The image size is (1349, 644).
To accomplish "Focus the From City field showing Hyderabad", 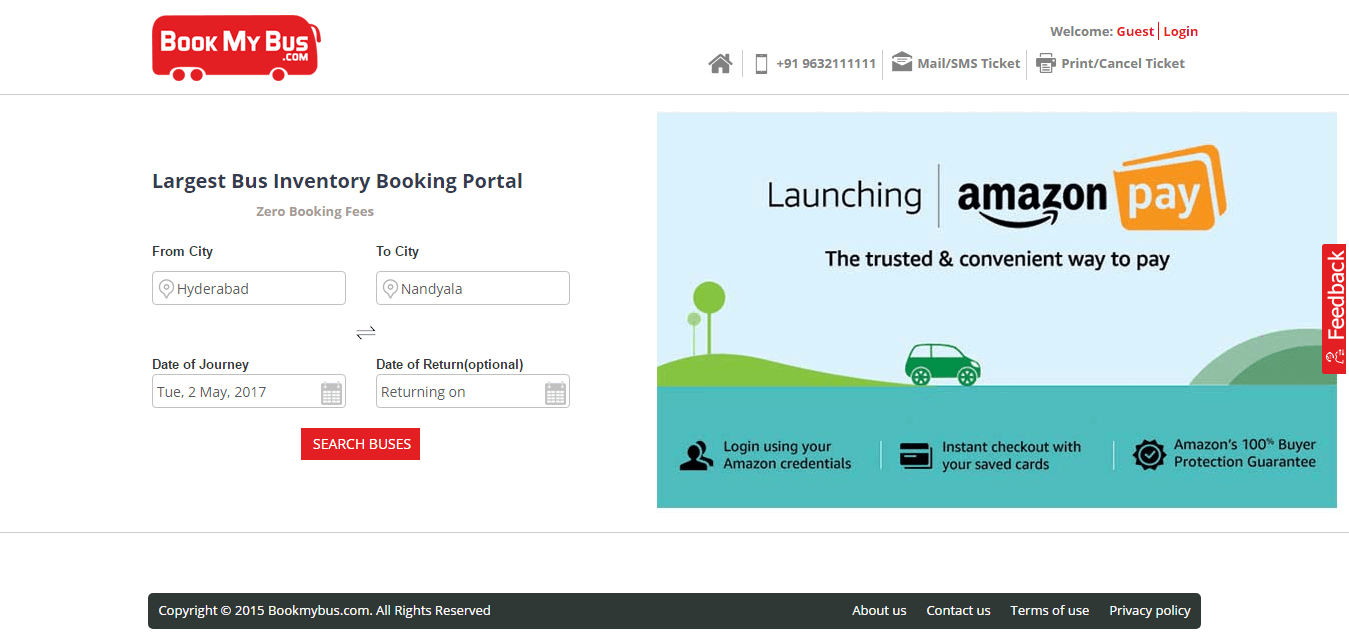I will coord(249,288).
